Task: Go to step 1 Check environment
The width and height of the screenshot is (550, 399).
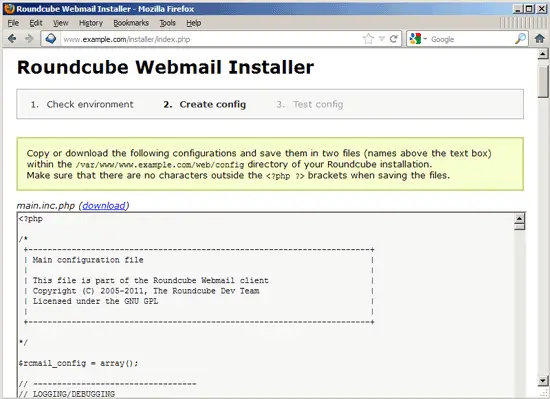Action: point(82,104)
